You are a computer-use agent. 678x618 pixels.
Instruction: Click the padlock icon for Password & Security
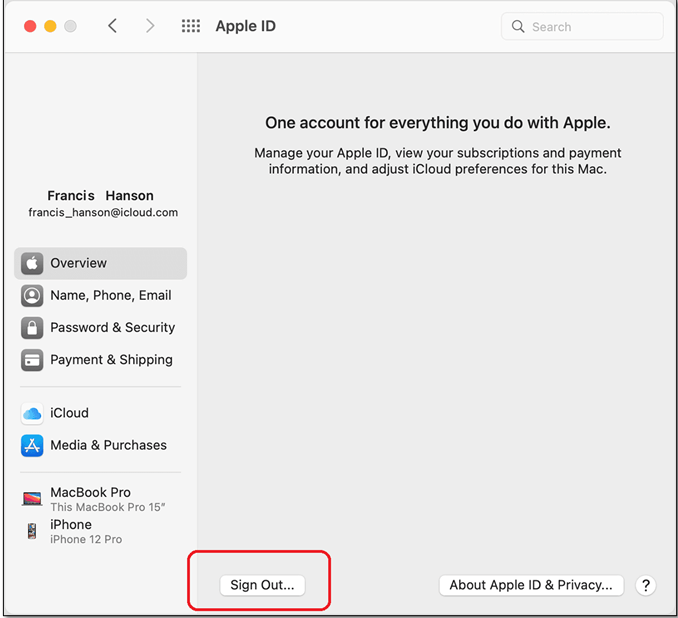[x=32, y=328]
